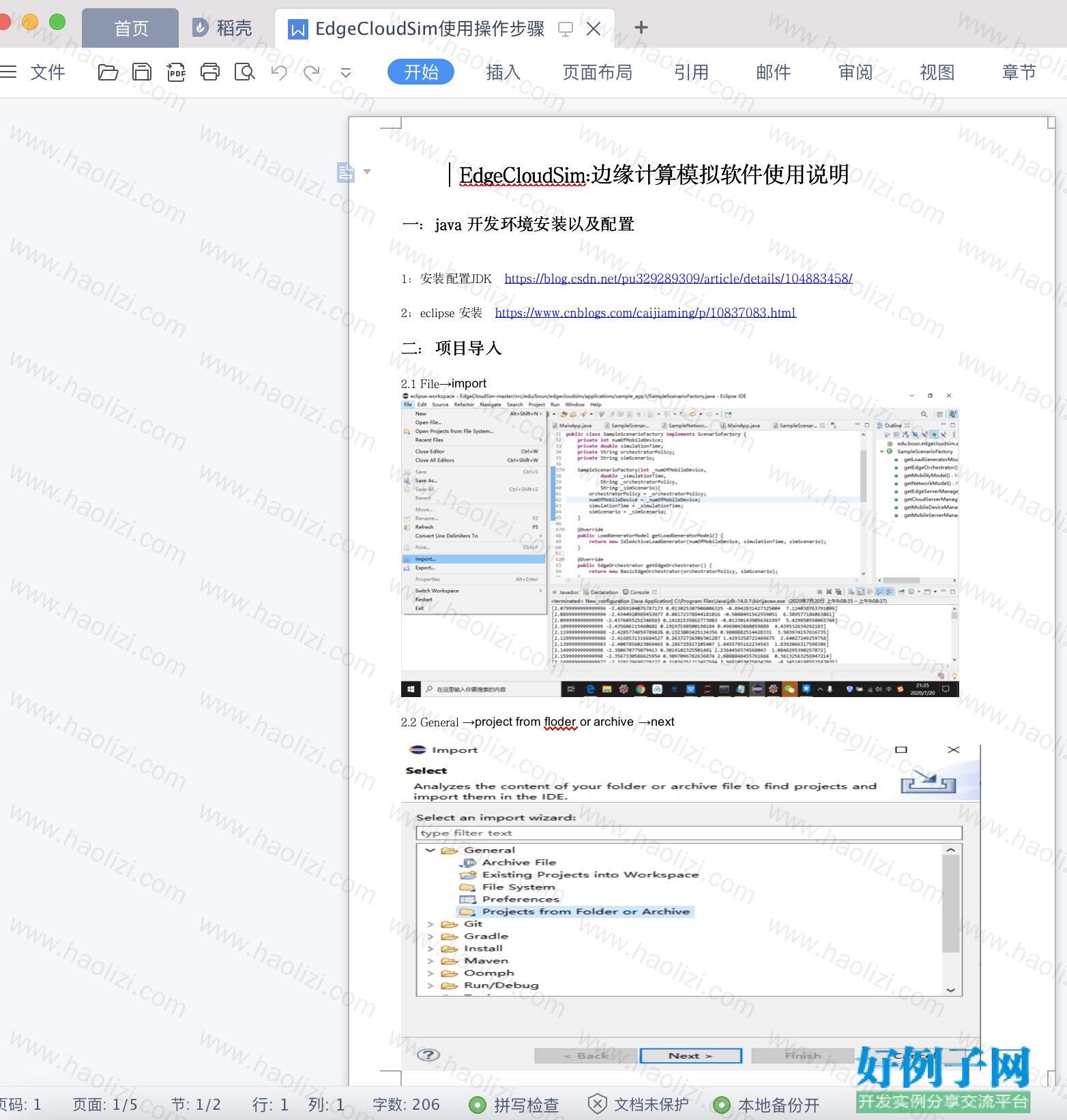Click the 项目导入 section heading
This screenshot has width=1067, height=1120.
point(468,349)
